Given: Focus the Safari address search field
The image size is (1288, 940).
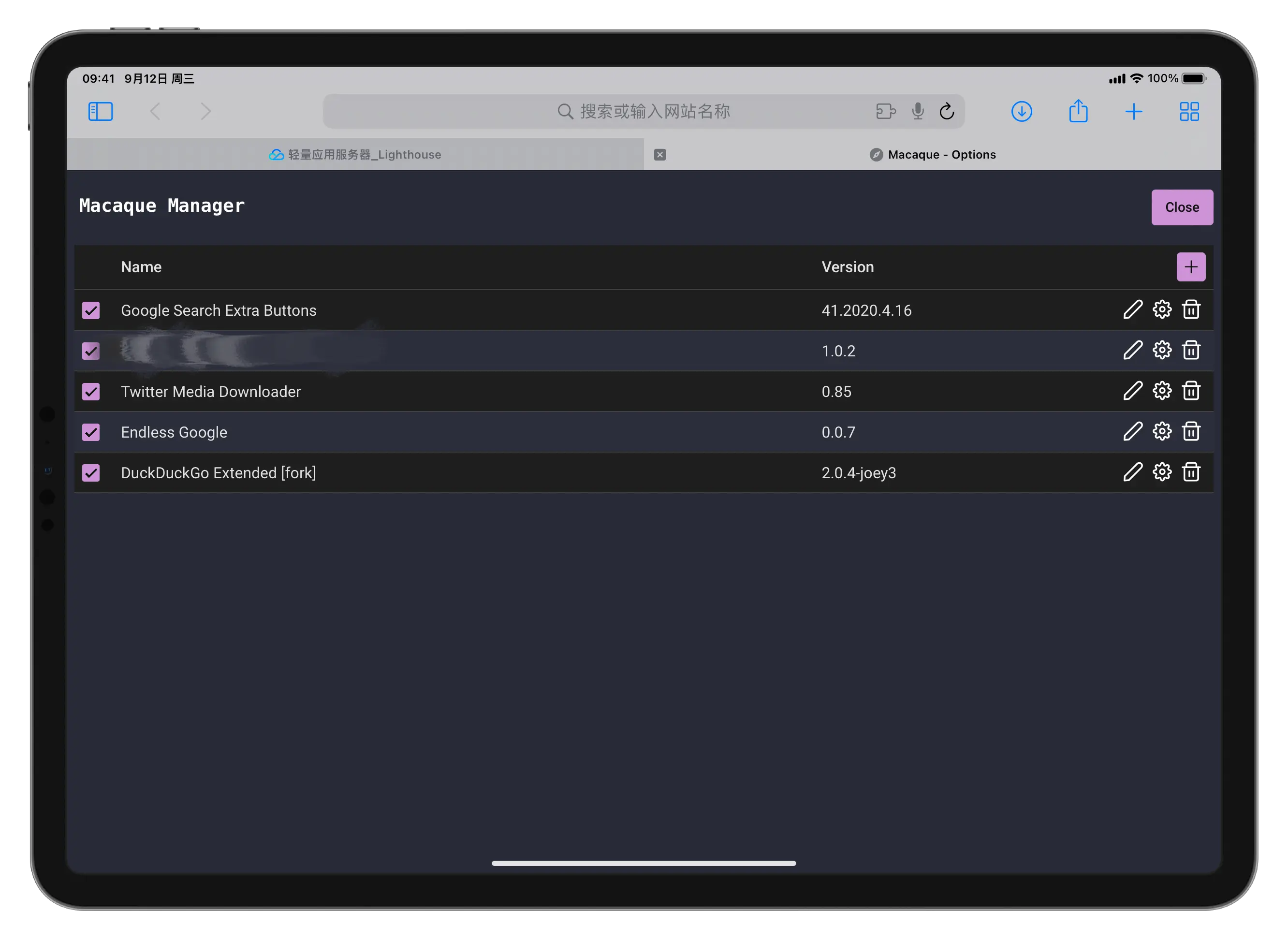Looking at the screenshot, I should tap(644, 111).
